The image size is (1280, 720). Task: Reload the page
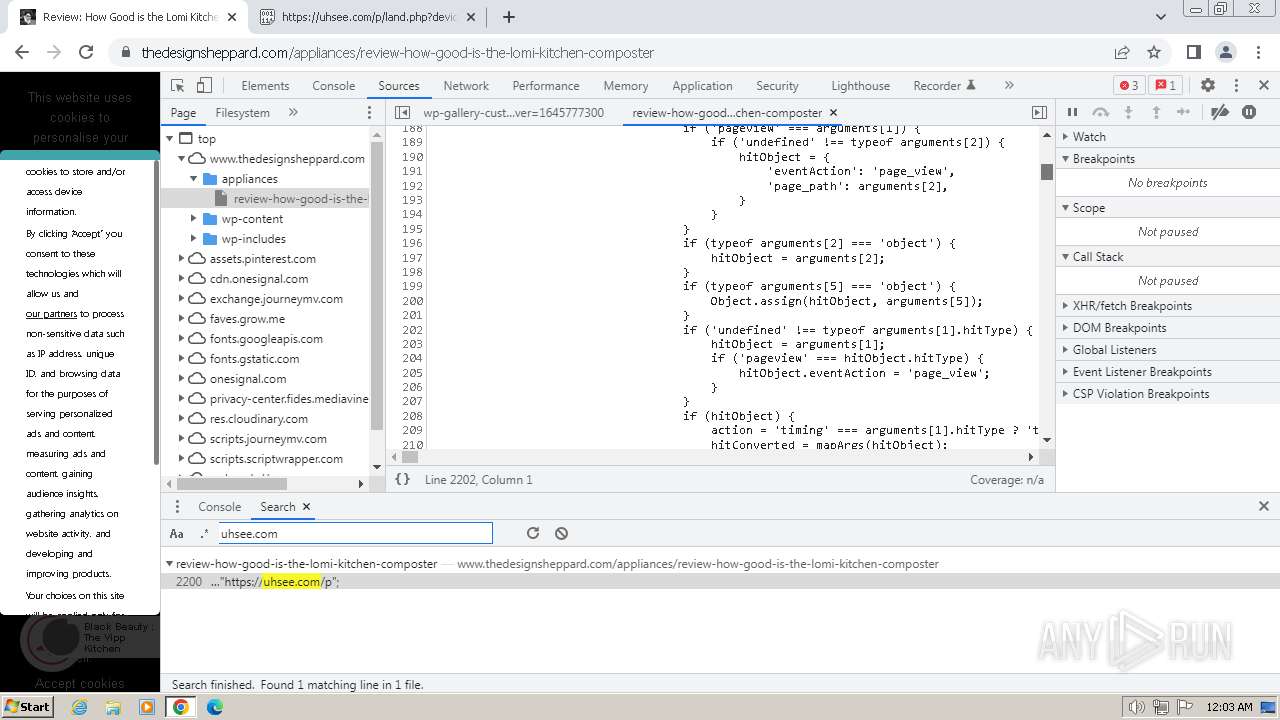click(86, 52)
